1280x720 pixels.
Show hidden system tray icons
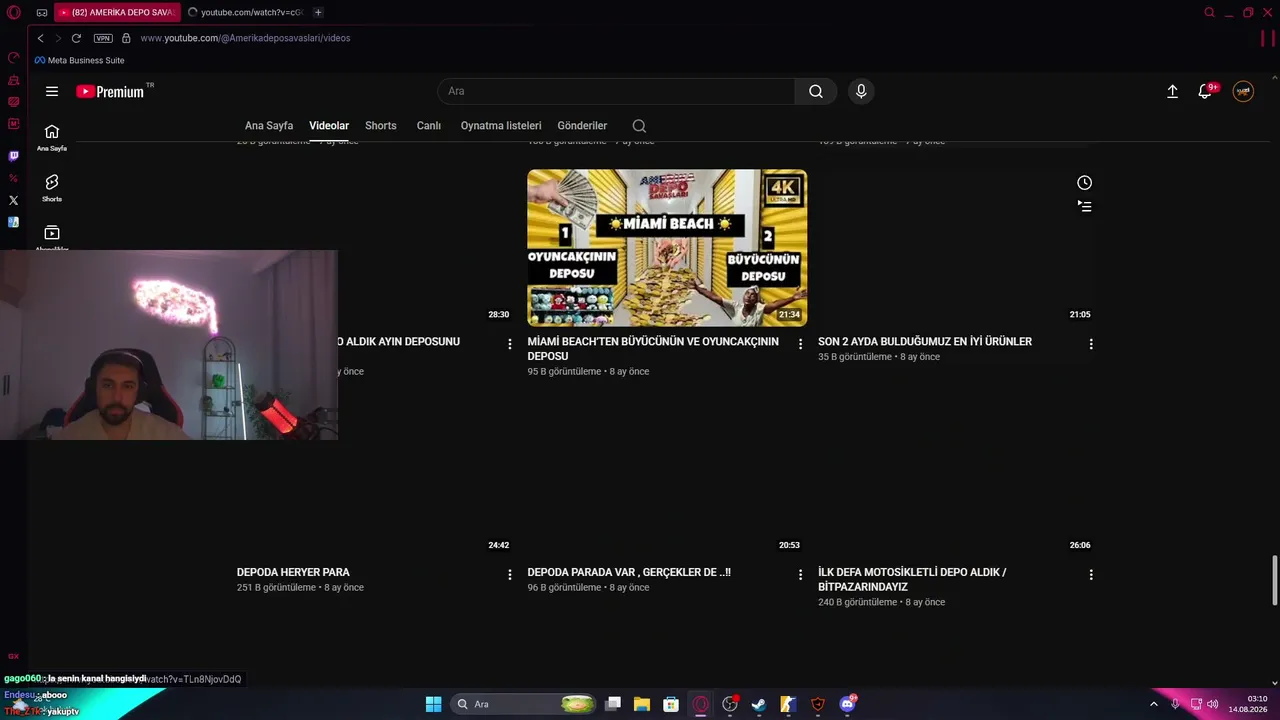coord(1153,704)
